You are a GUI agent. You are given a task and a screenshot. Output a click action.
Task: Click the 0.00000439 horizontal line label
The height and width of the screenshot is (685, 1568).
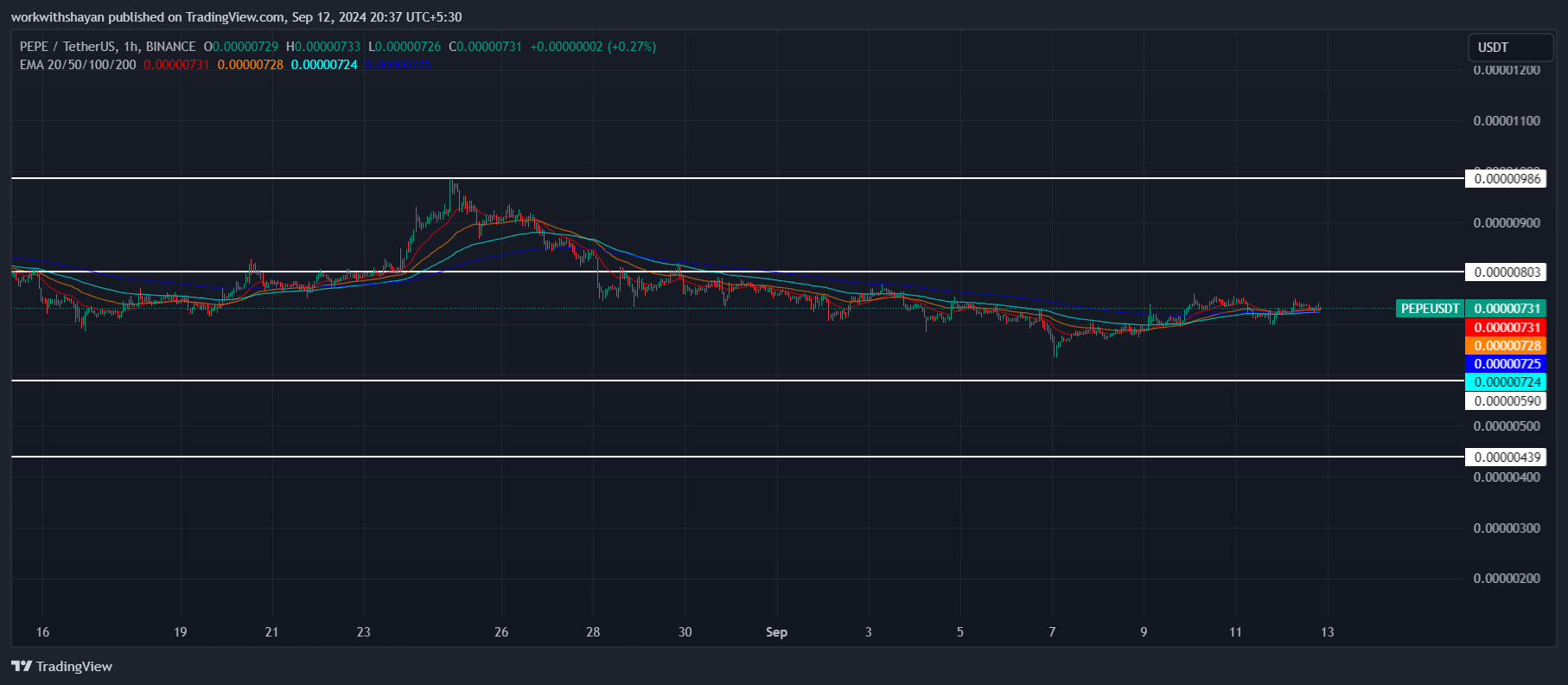1507,458
